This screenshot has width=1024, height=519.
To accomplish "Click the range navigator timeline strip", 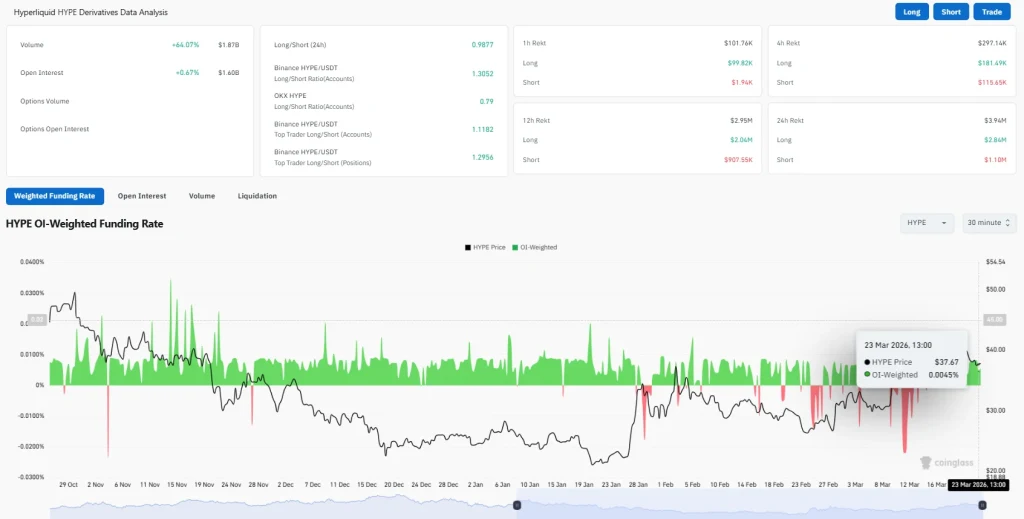I will pos(517,506).
